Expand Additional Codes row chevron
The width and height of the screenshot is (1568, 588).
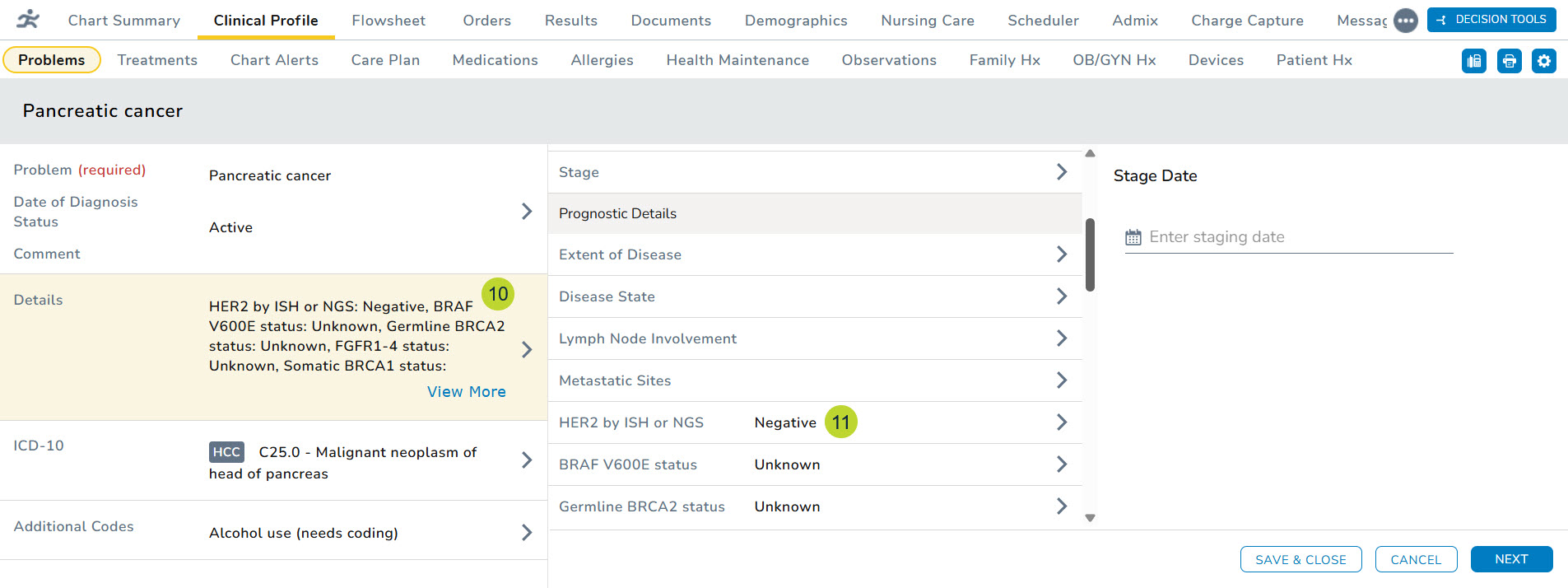527,533
